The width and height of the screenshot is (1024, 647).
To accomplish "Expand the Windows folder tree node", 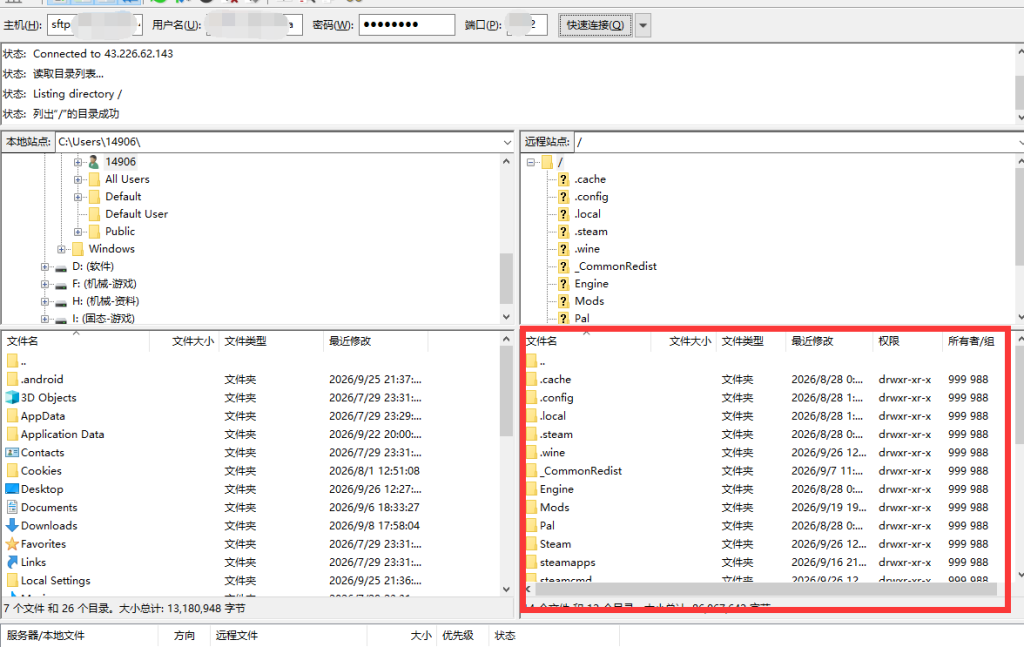I will pyautogui.click(x=61, y=249).
